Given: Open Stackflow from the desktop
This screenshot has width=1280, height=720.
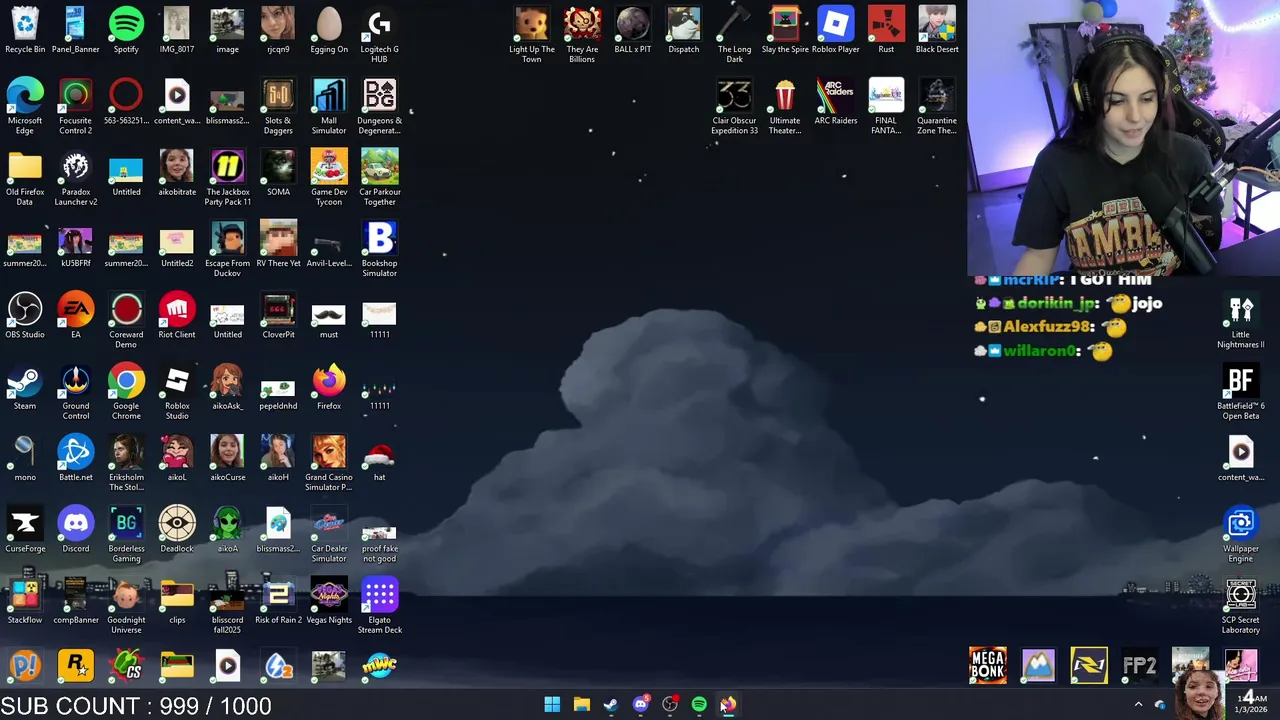Looking at the screenshot, I should point(25,601).
